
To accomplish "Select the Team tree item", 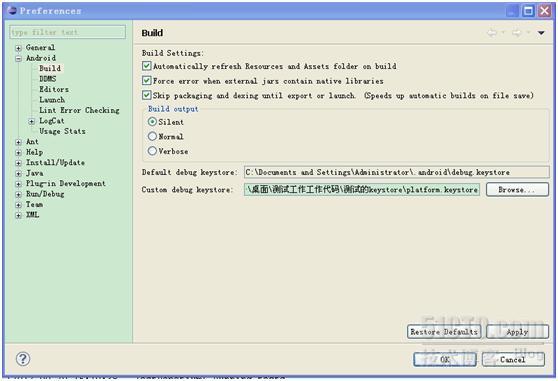I will pos(34,205).
